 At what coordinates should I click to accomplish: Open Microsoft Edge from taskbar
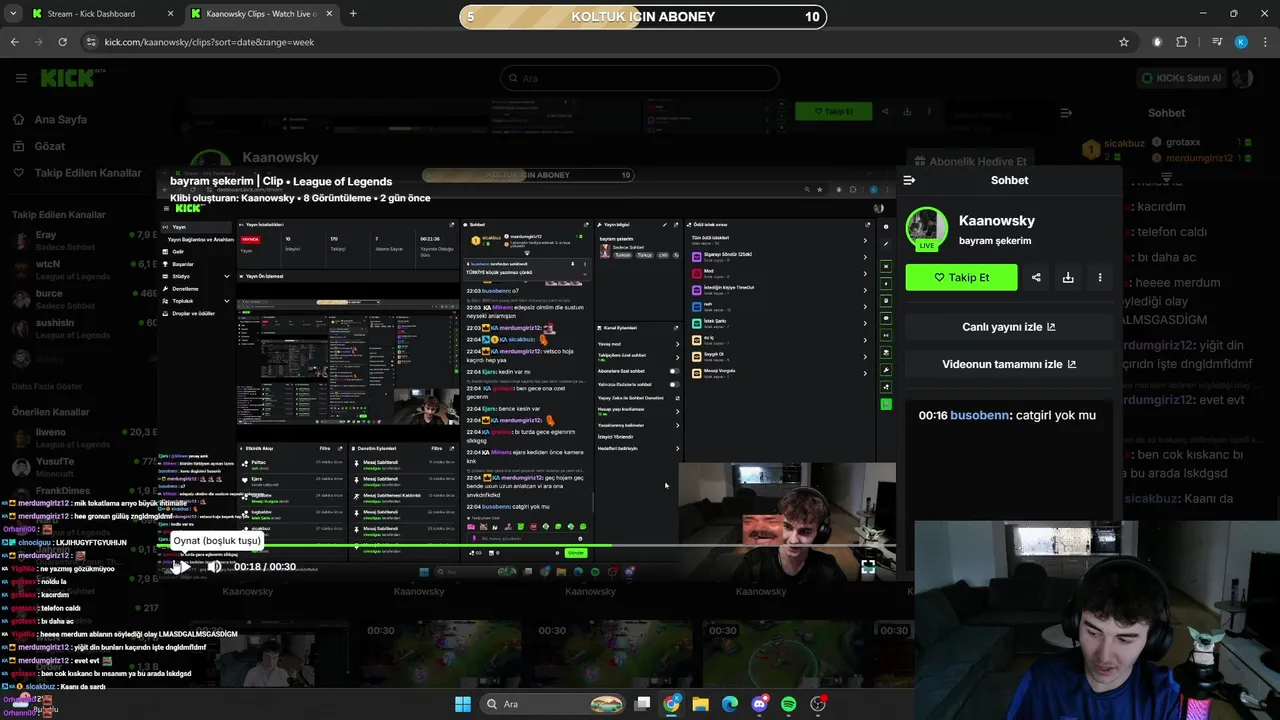730,704
